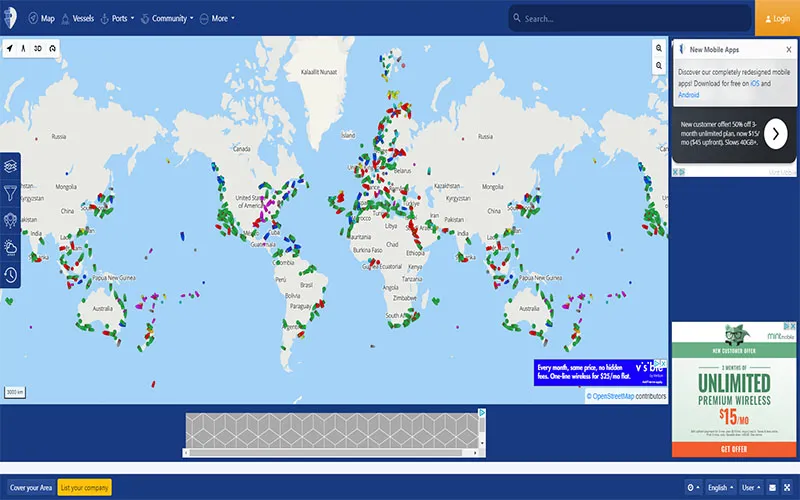The image size is (800, 500).
Task: Click the GET OFFER ad button
Action: click(734, 449)
